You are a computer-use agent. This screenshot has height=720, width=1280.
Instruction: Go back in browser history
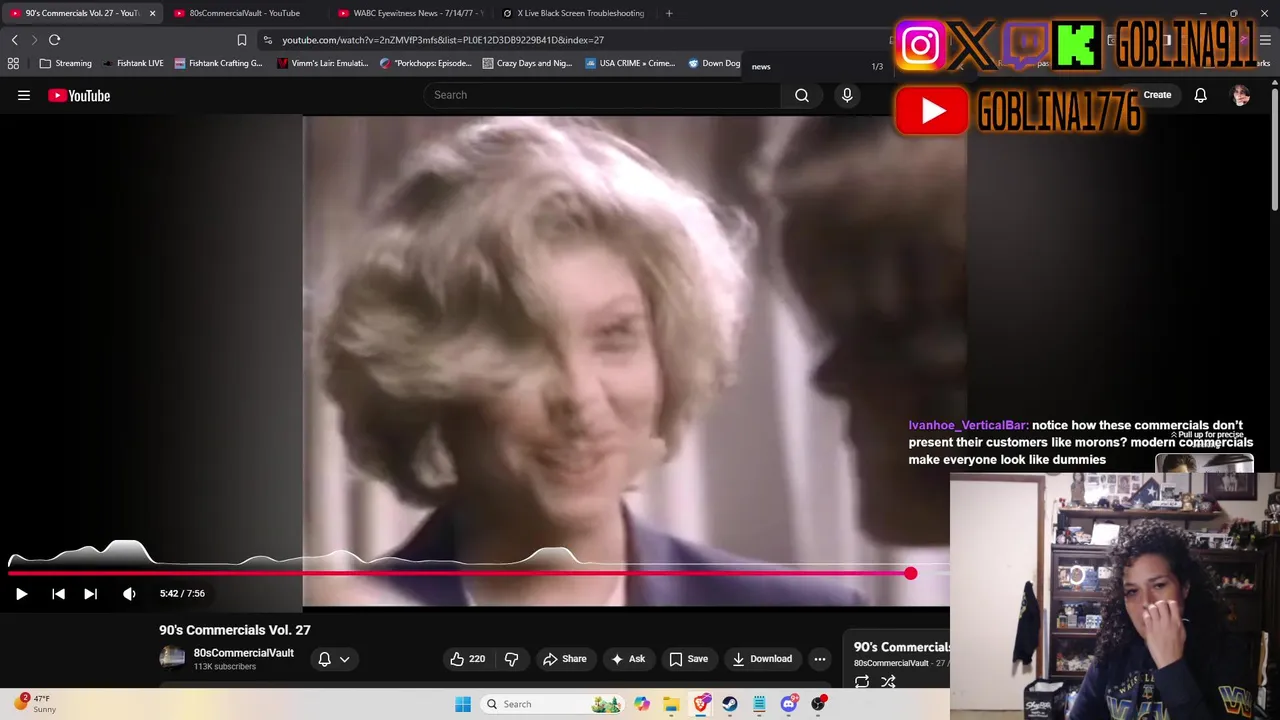[14, 40]
